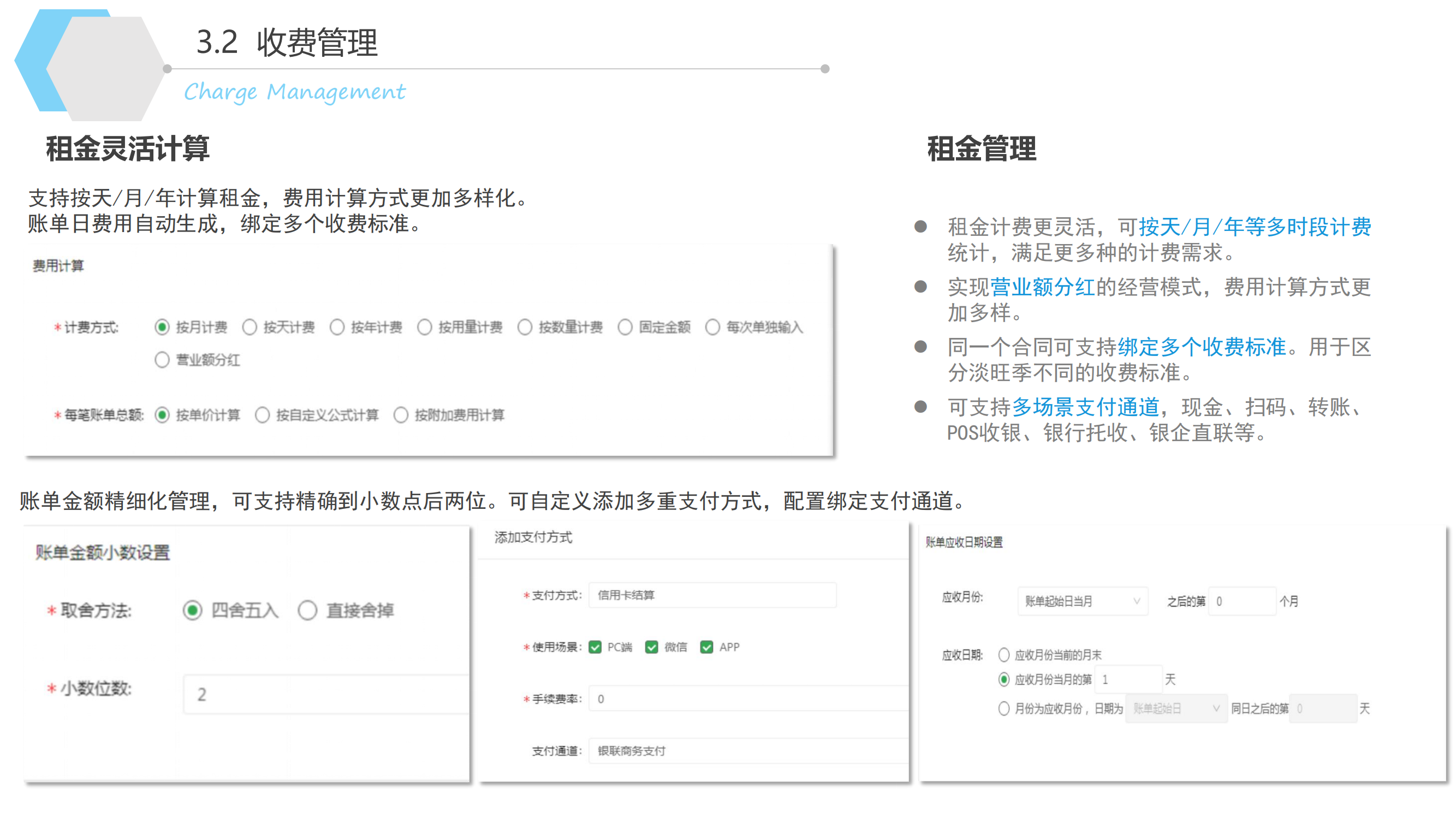Open the 账单起始日当月 dropdown
The height and width of the screenshot is (819, 1456).
[1082, 601]
